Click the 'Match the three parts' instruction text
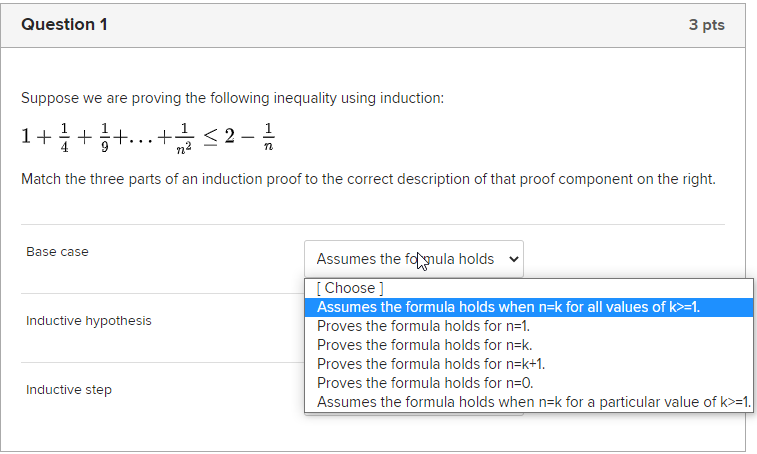Image resolution: width=757 pixels, height=454 pixels. (368, 179)
